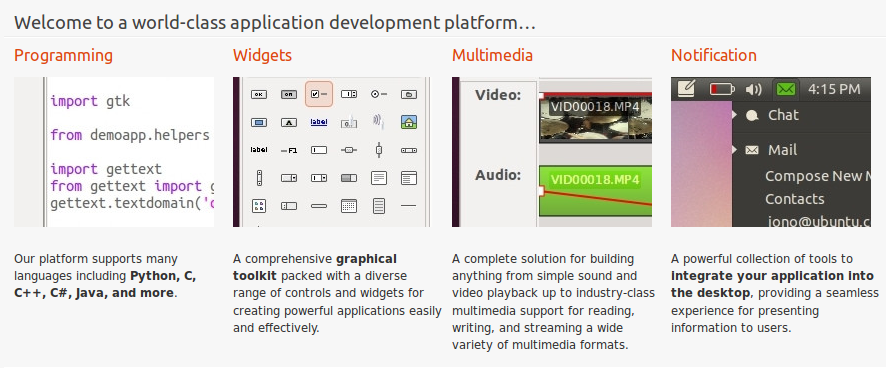Select the house image widget icon
The image size is (886, 368).
coord(409,122)
